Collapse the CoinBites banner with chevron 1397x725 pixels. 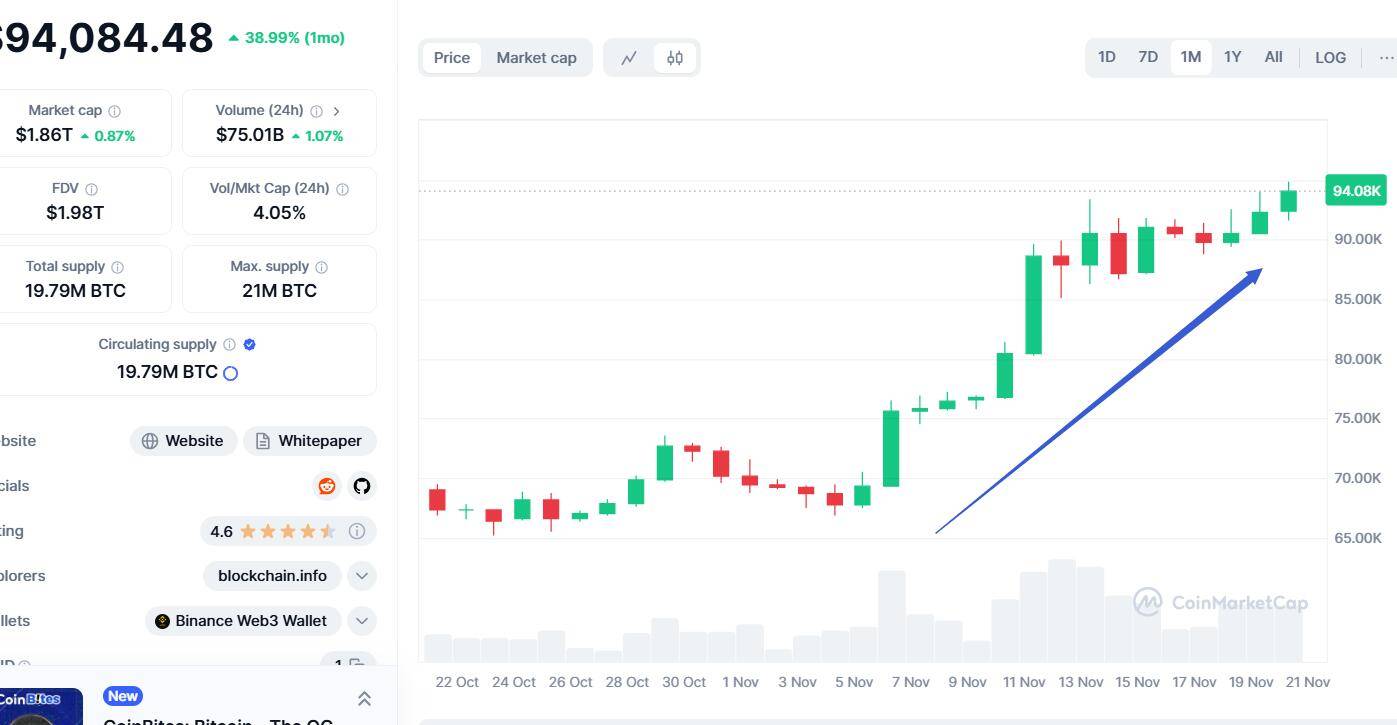[364, 698]
